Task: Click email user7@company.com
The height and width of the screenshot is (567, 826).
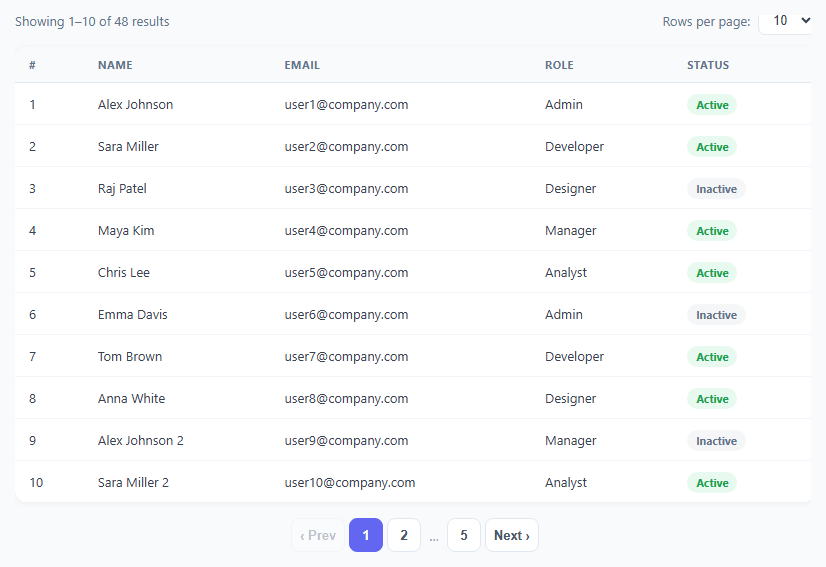Action: click(x=346, y=357)
